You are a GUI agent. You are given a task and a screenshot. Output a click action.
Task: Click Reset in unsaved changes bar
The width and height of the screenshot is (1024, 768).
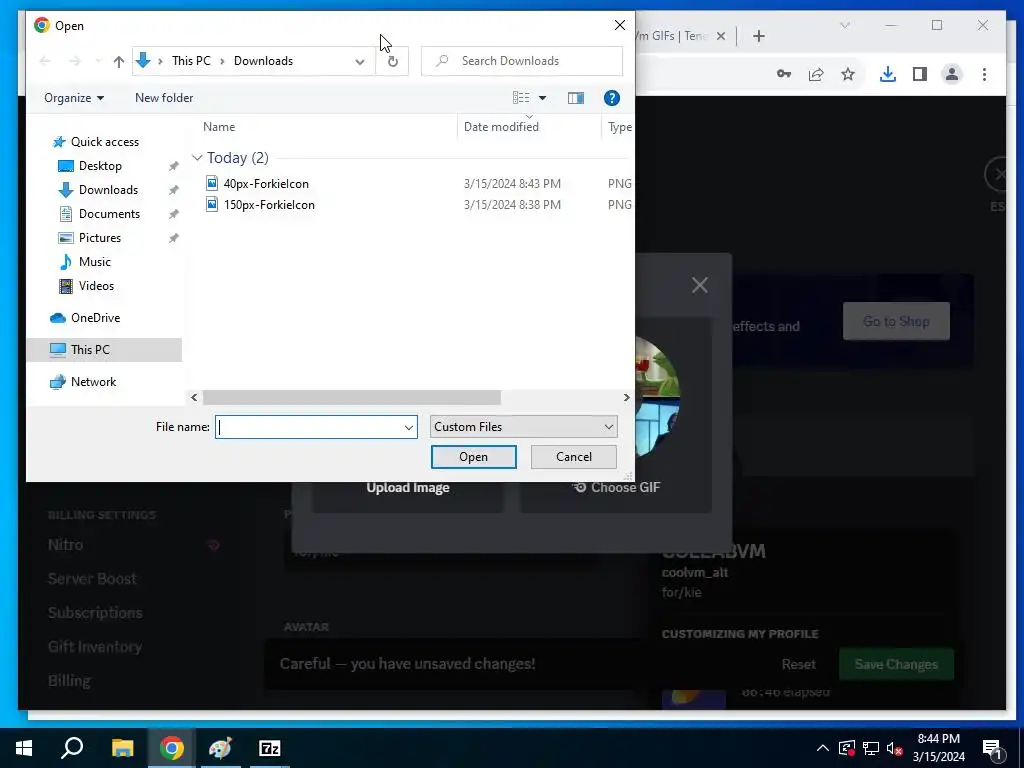(x=798, y=664)
